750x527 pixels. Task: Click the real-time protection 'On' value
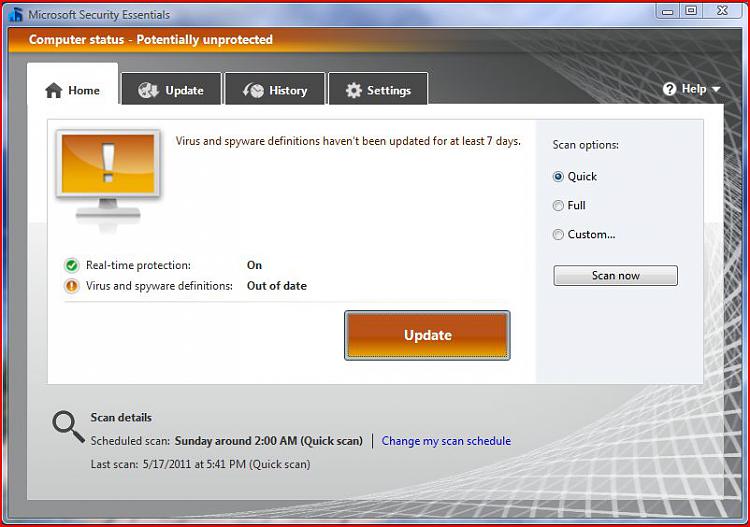click(254, 265)
